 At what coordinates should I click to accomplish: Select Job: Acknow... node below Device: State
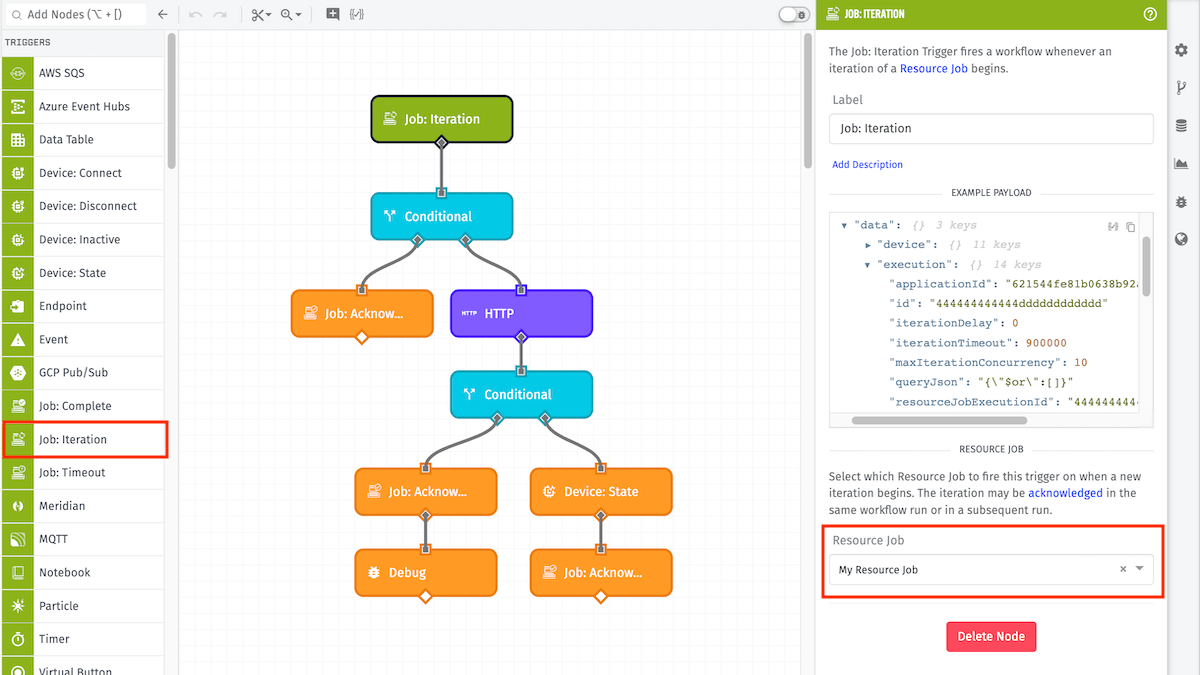[x=601, y=572]
